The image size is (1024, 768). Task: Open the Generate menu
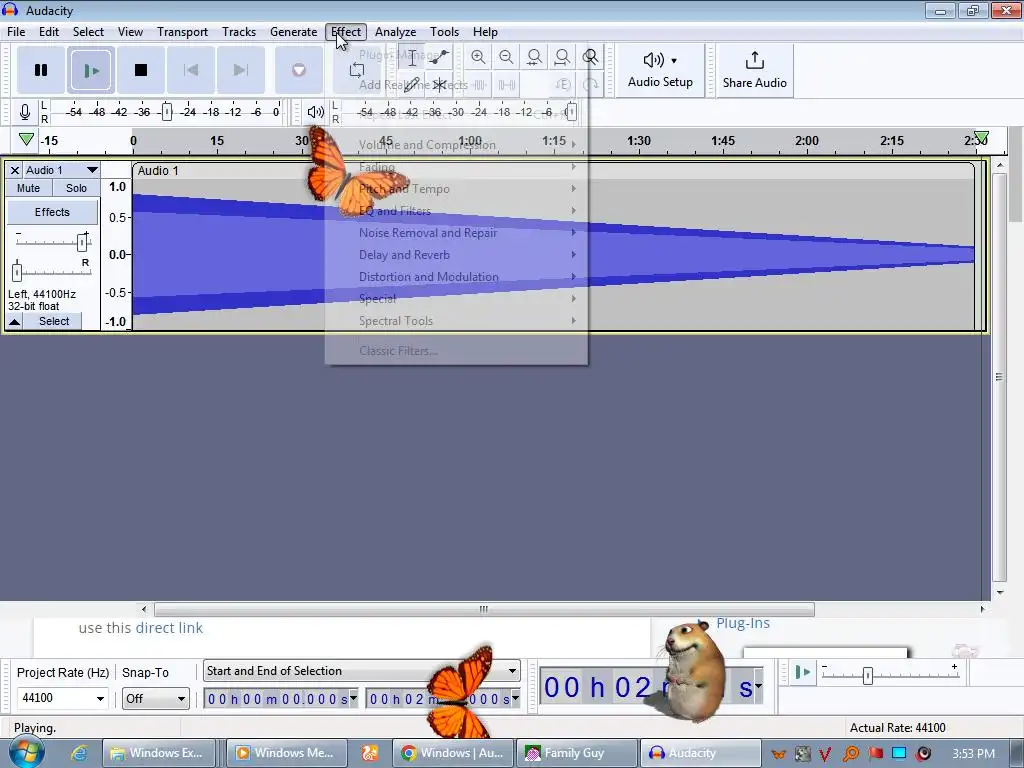tap(294, 32)
